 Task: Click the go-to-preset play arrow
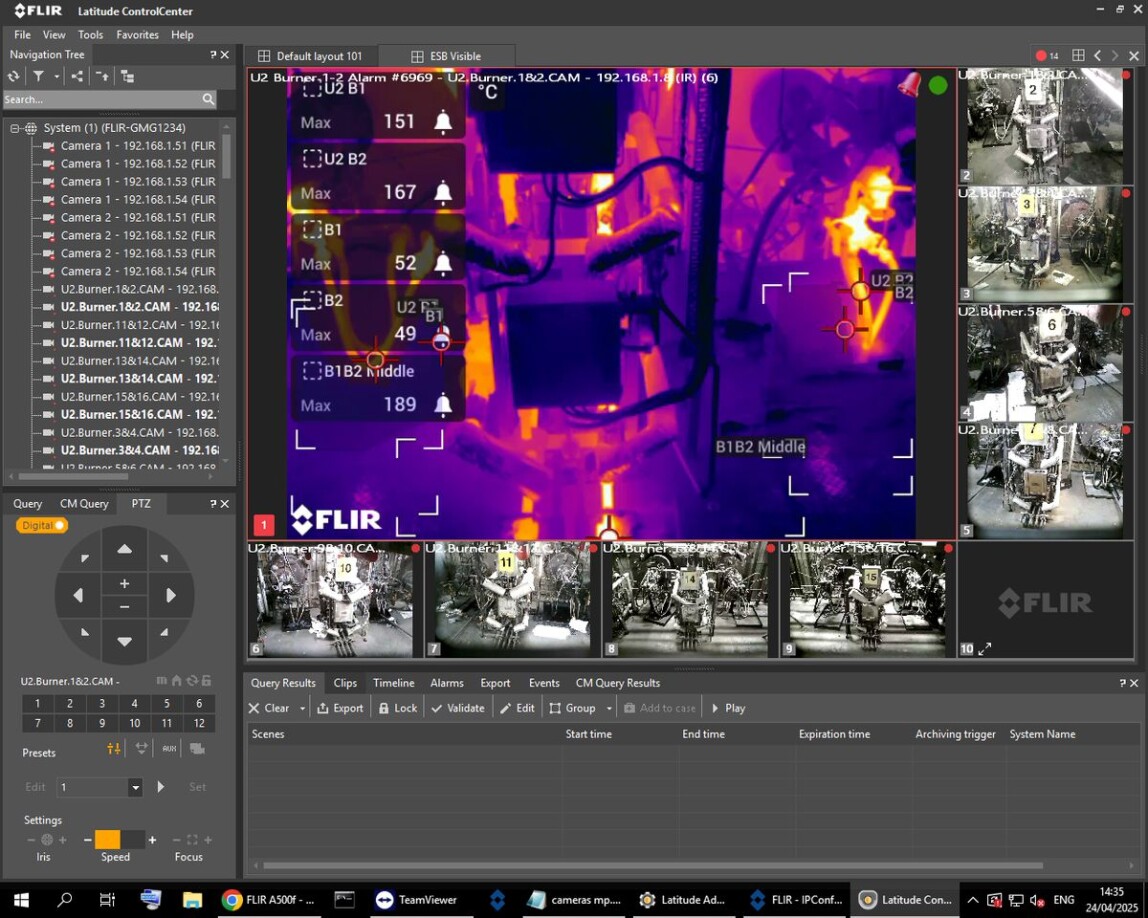pos(161,787)
